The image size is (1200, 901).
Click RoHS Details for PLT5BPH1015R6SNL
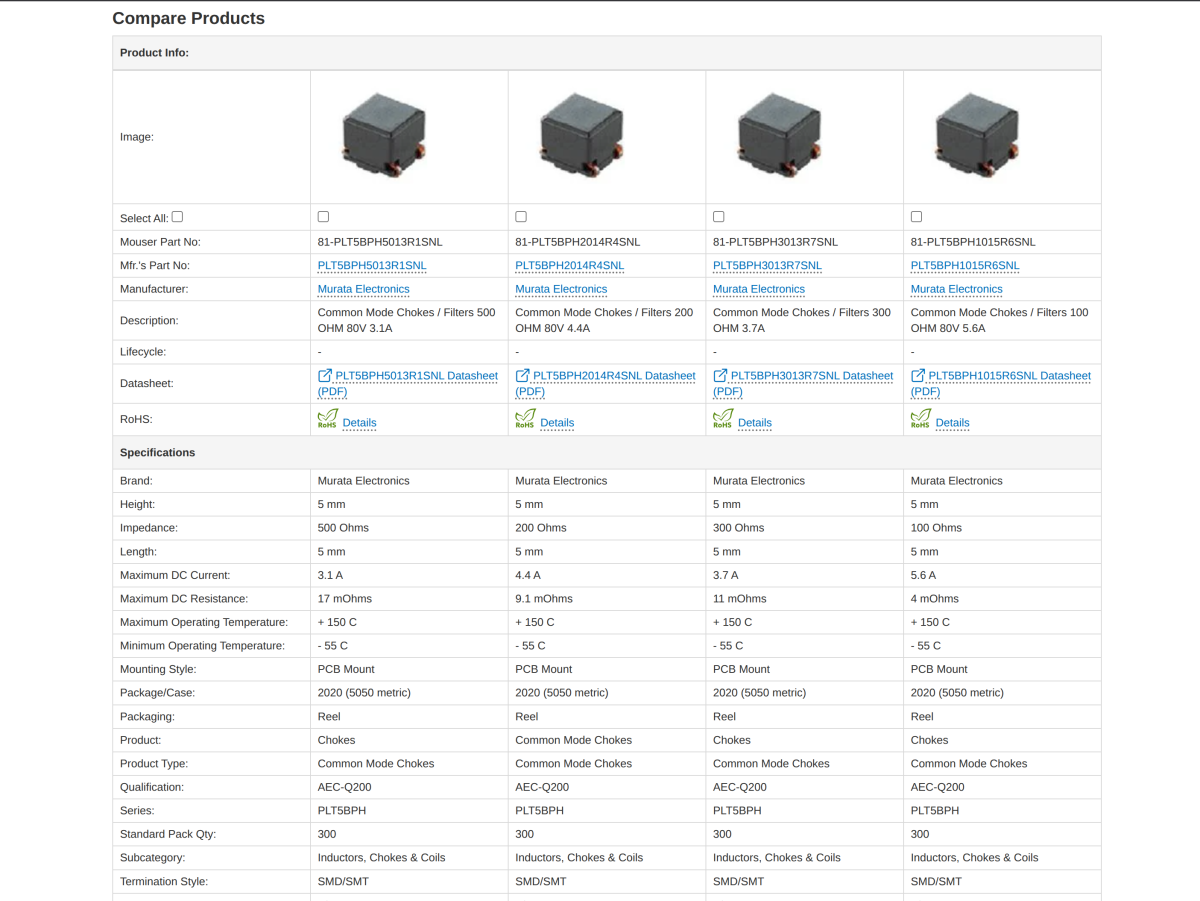[953, 423]
